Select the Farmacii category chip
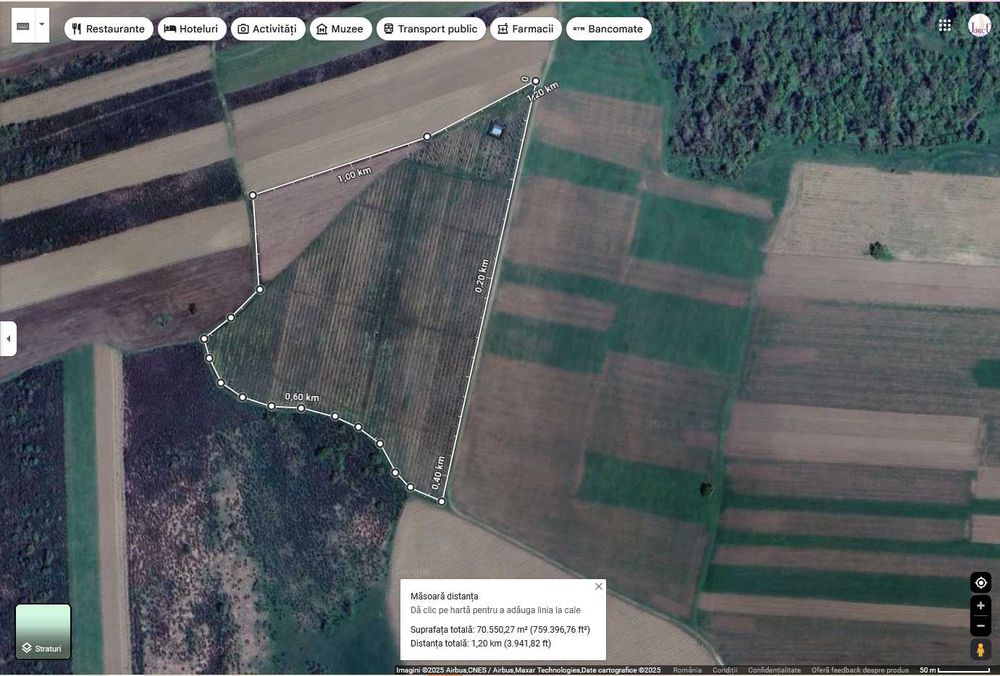 click(x=526, y=29)
